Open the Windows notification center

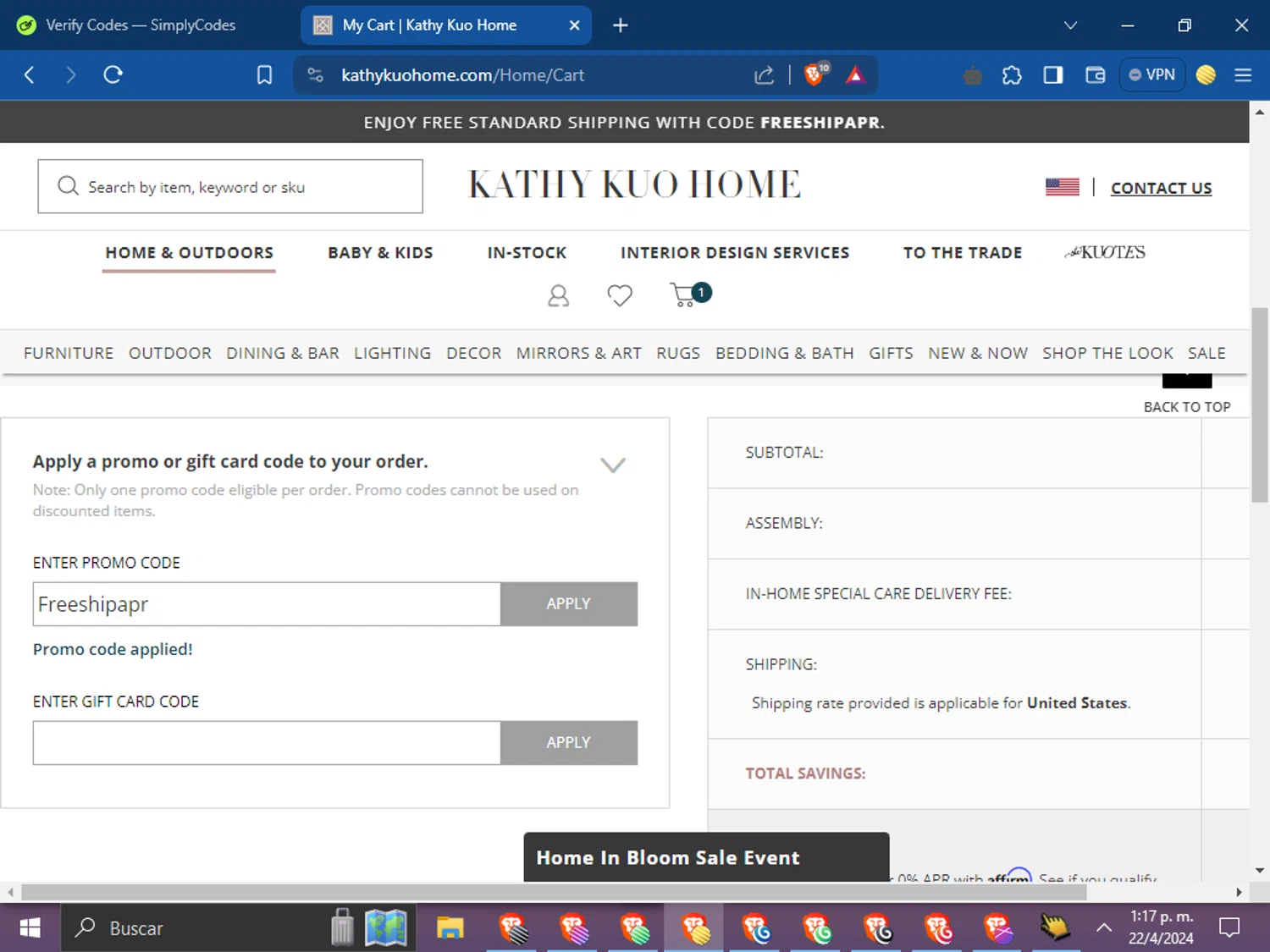pos(1229,928)
